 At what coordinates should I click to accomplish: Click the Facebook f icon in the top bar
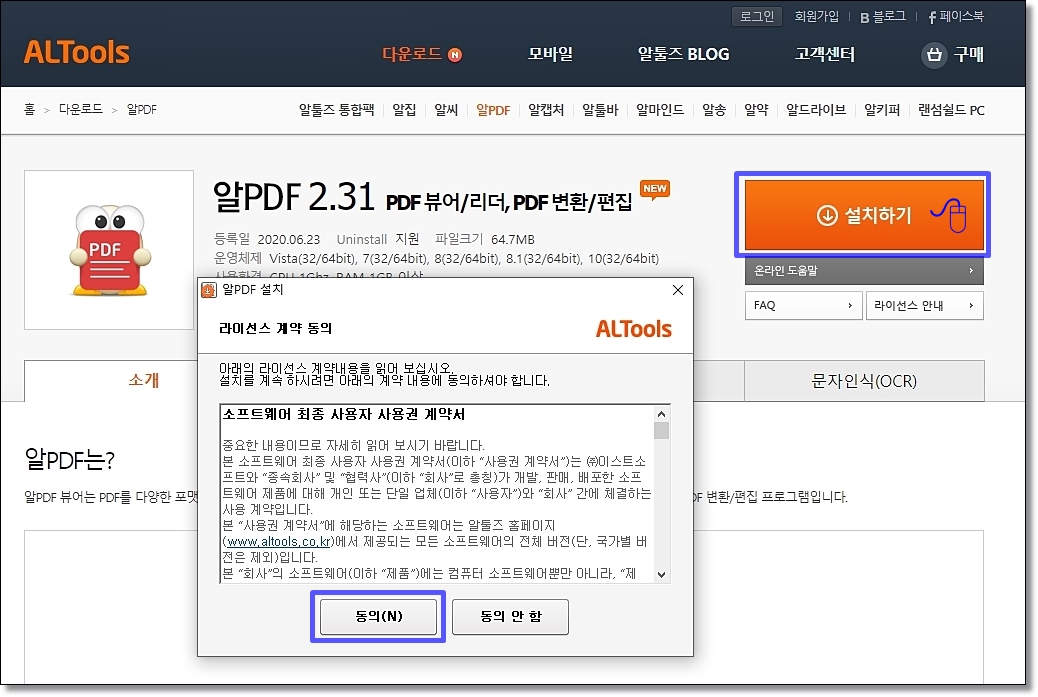pyautogui.click(x=931, y=17)
